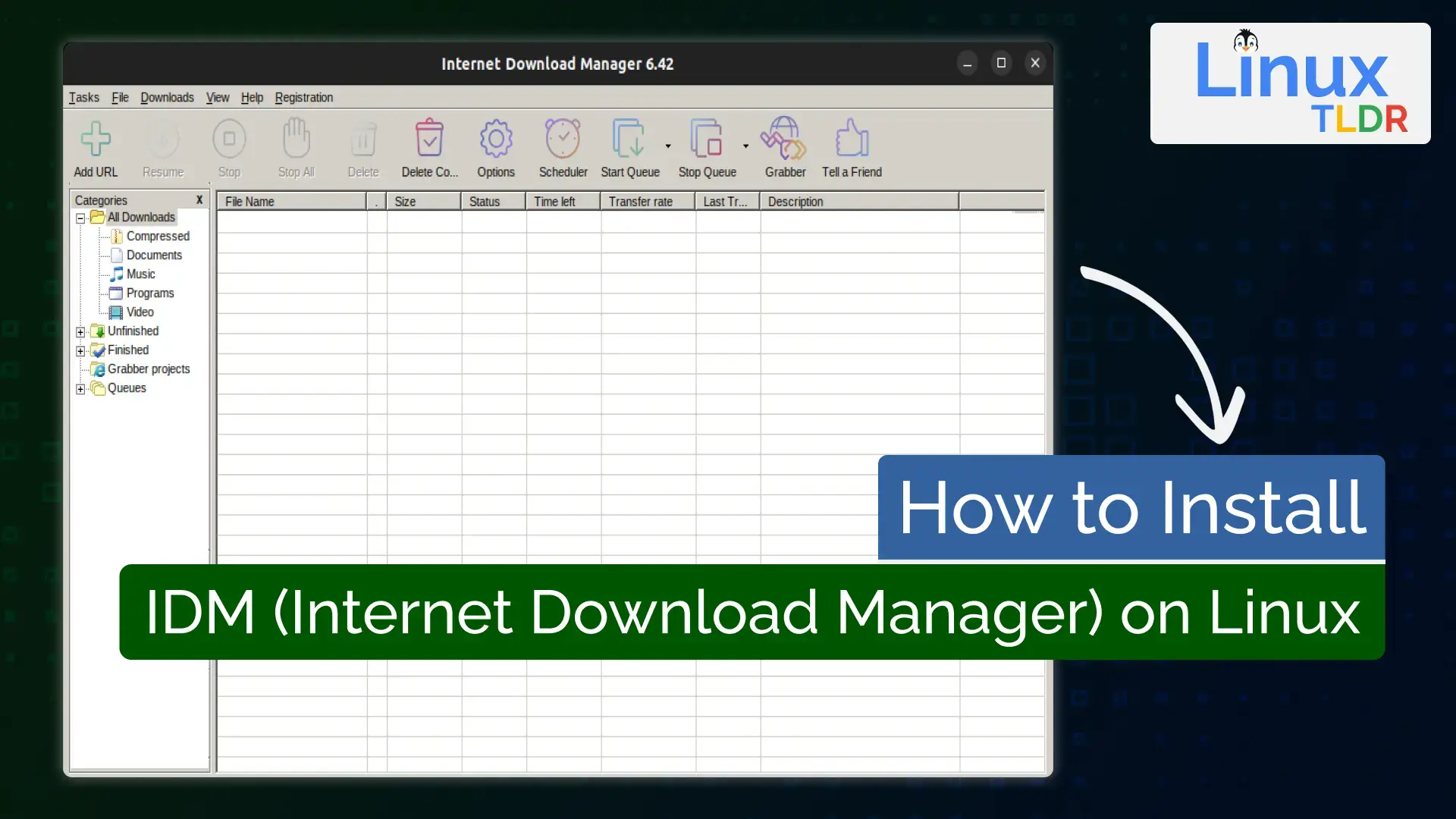Image resolution: width=1456 pixels, height=819 pixels.
Task: Click the Compressed folder icon
Action: pos(117,237)
